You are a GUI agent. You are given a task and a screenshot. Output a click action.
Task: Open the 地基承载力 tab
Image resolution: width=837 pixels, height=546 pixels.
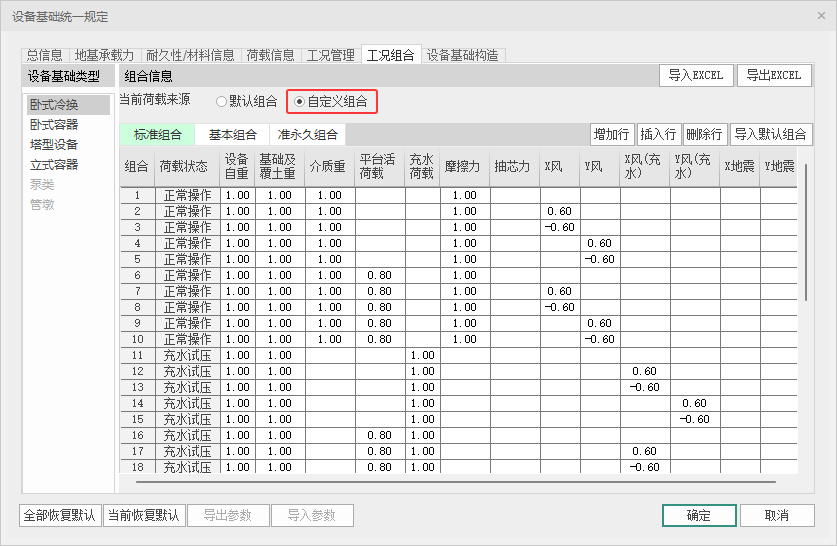tap(104, 55)
